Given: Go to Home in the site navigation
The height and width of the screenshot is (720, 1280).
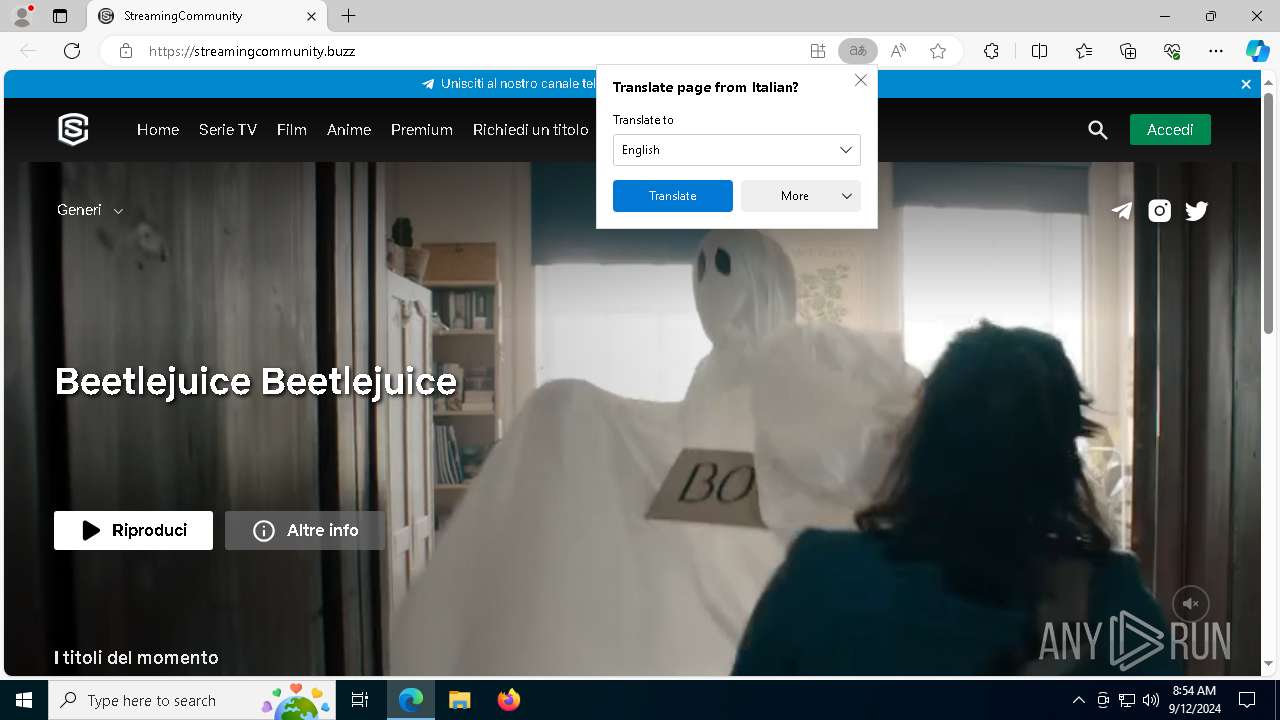Looking at the screenshot, I should (x=158, y=130).
